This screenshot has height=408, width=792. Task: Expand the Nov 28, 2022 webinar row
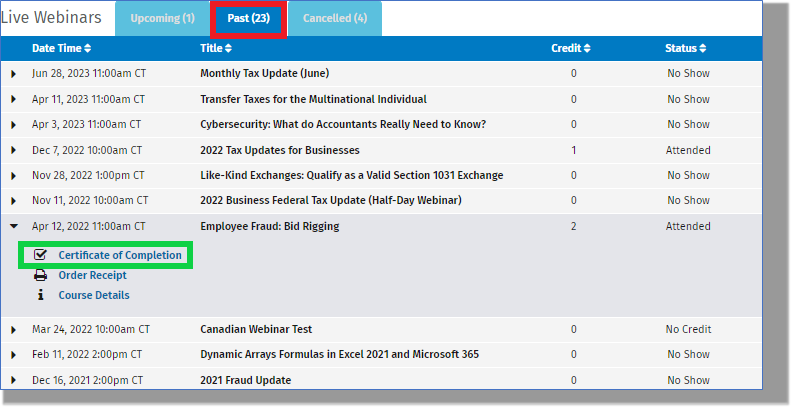pyautogui.click(x=14, y=176)
